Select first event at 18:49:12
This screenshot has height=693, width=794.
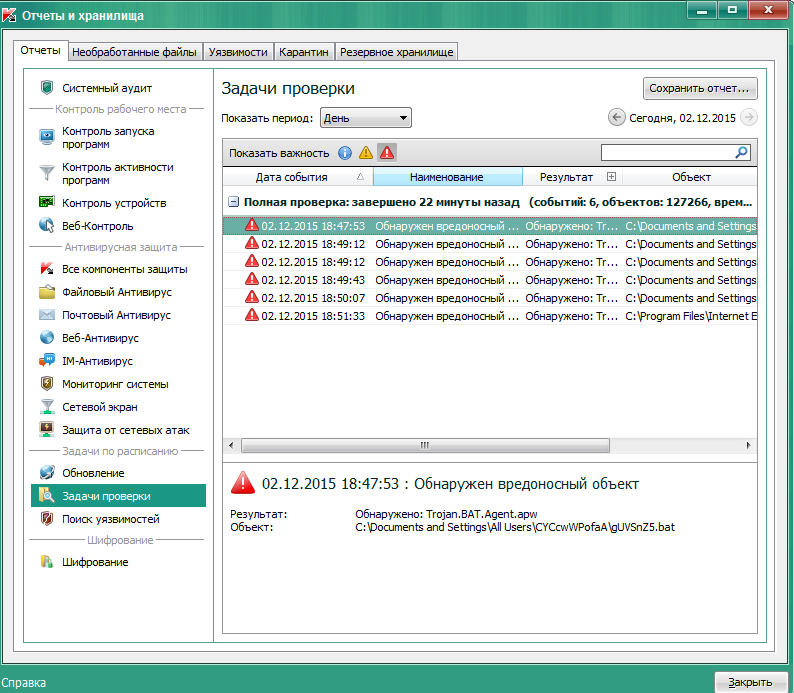click(x=490, y=244)
